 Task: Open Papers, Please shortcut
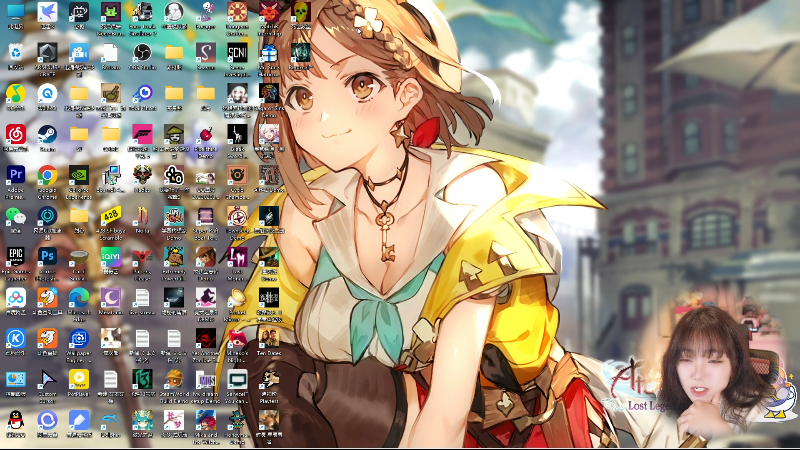pyautogui.click(x=142, y=257)
